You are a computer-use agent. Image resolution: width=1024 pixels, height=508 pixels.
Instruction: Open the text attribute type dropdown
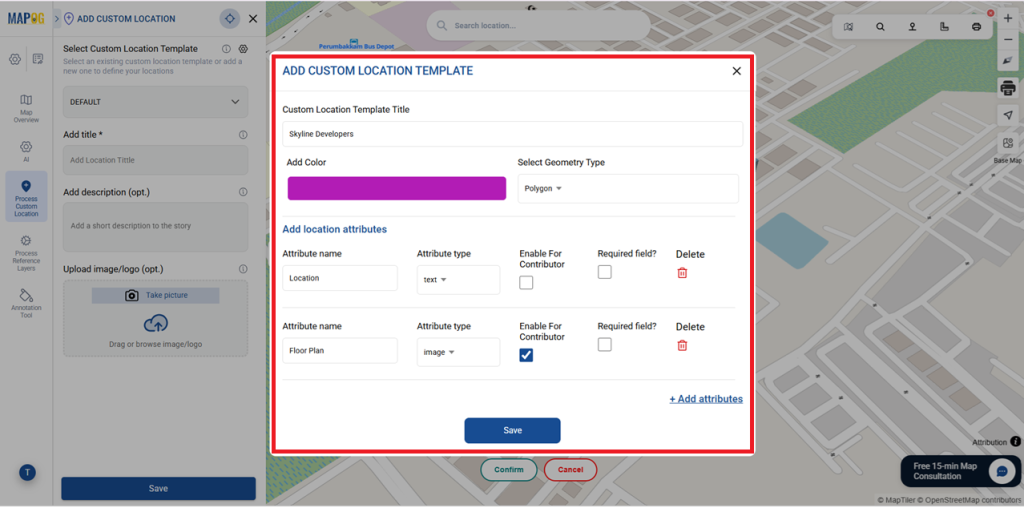pos(458,279)
